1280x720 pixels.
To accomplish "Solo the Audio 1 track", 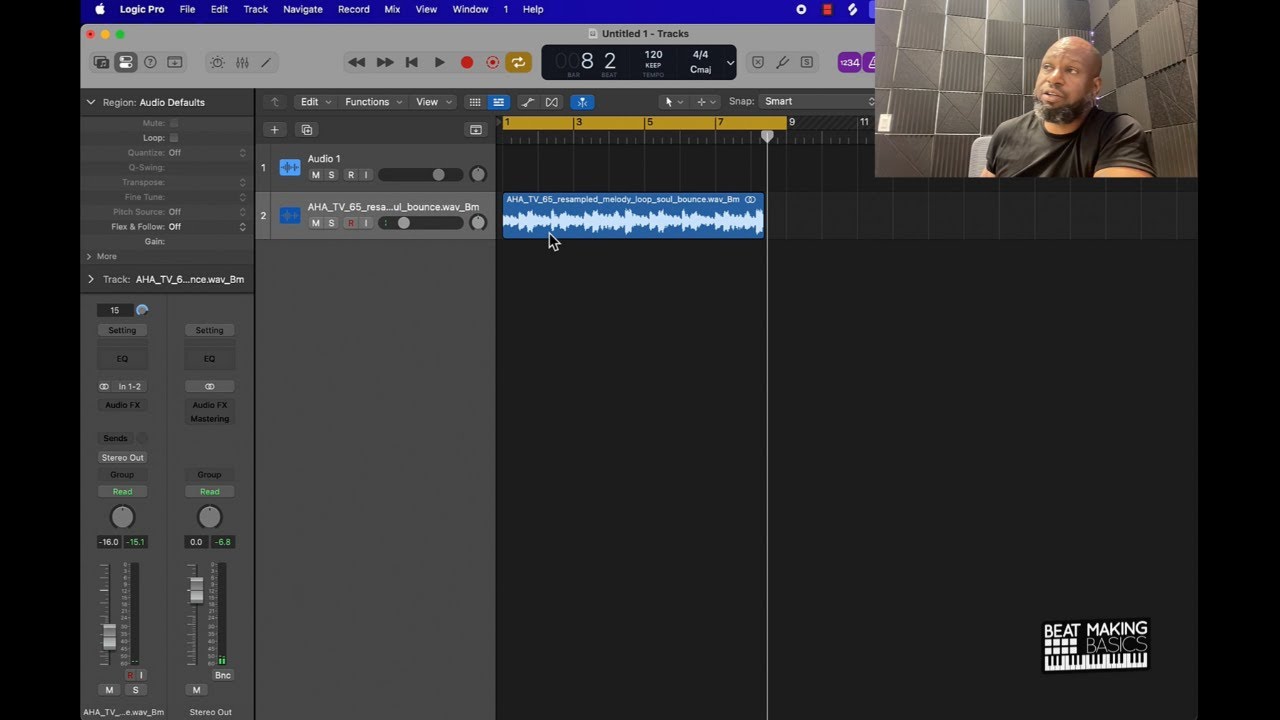I will 332,175.
